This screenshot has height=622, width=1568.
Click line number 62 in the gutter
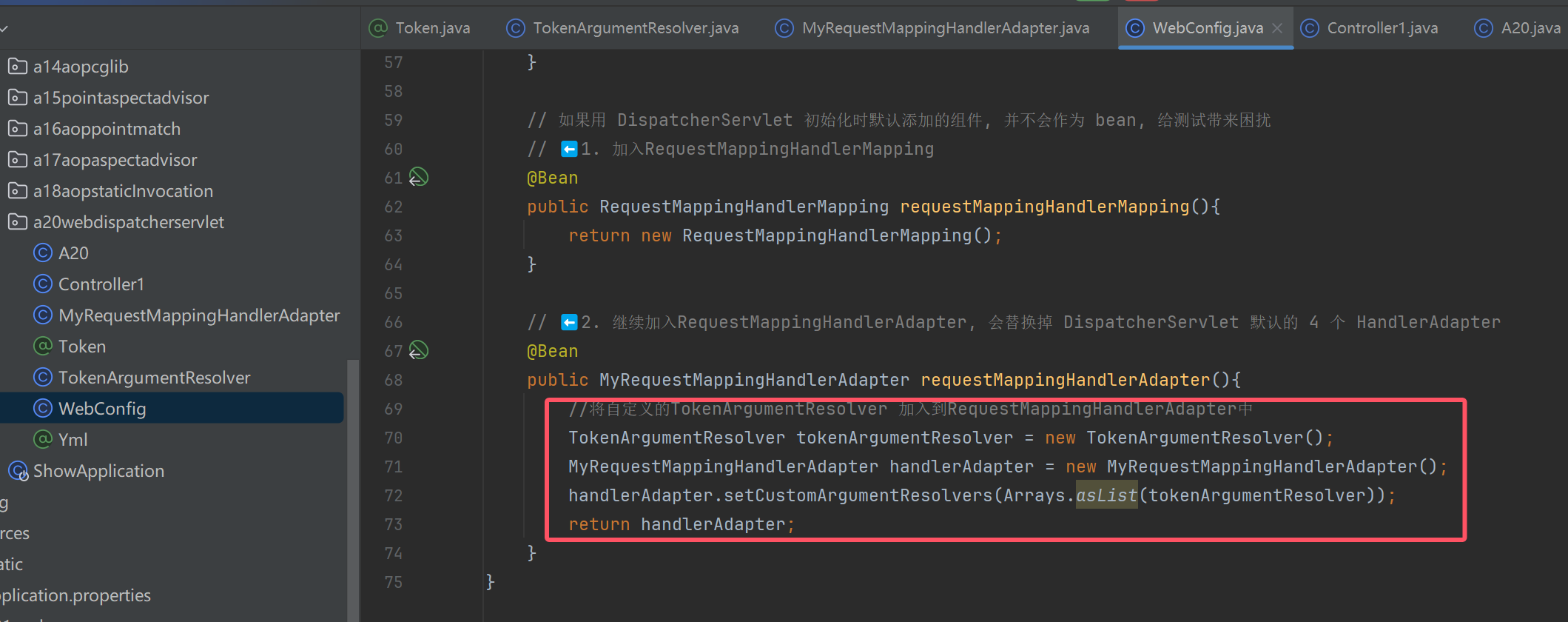tap(394, 207)
